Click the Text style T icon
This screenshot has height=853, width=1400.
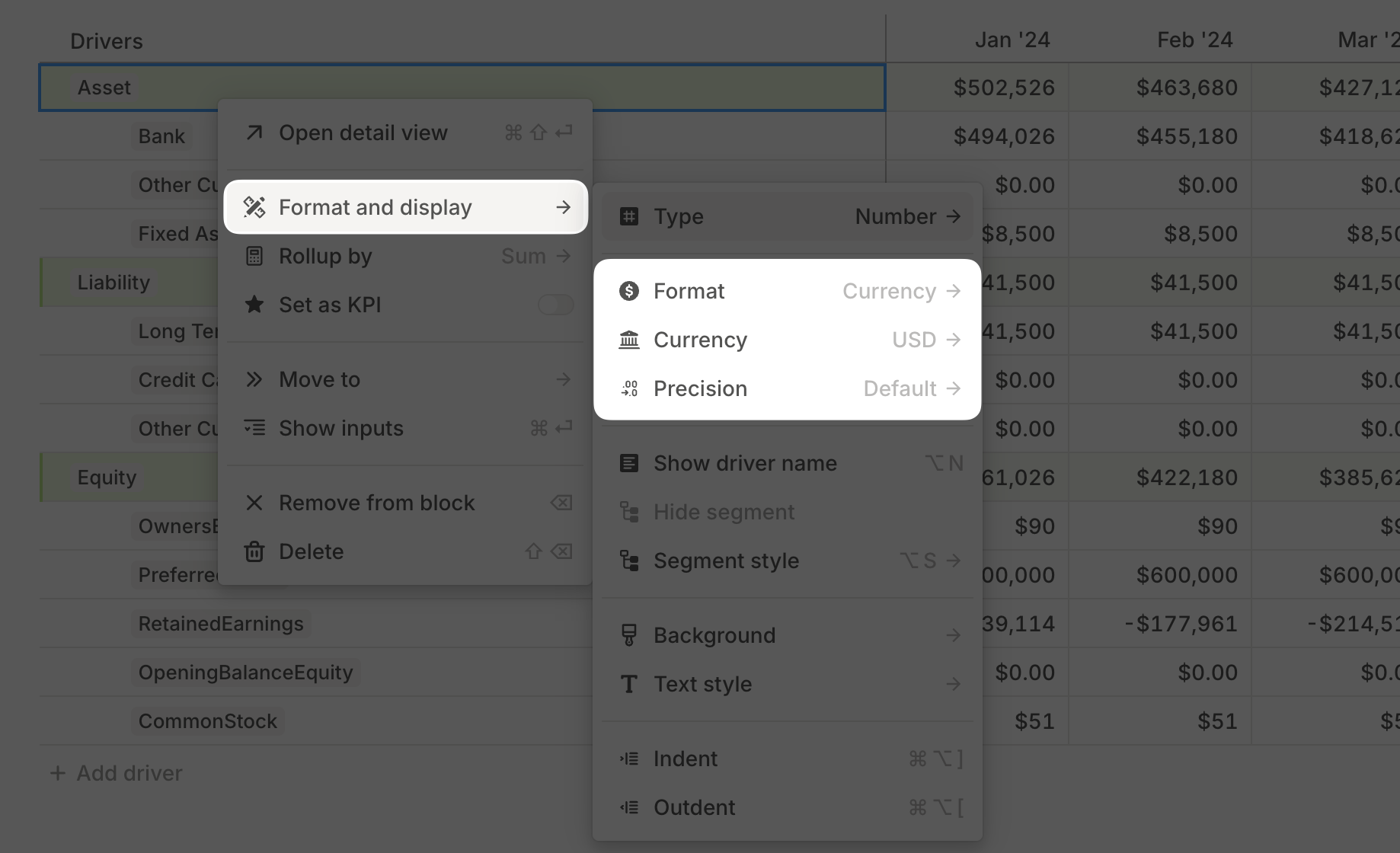tap(629, 684)
